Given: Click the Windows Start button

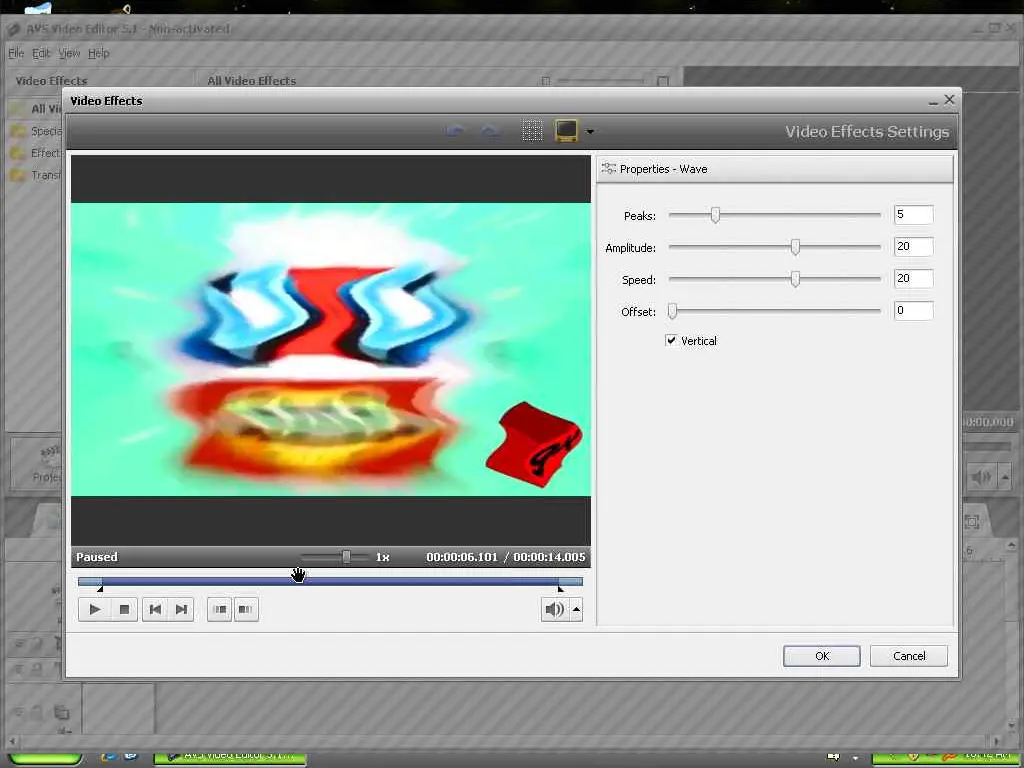Looking at the screenshot, I should (x=44, y=758).
